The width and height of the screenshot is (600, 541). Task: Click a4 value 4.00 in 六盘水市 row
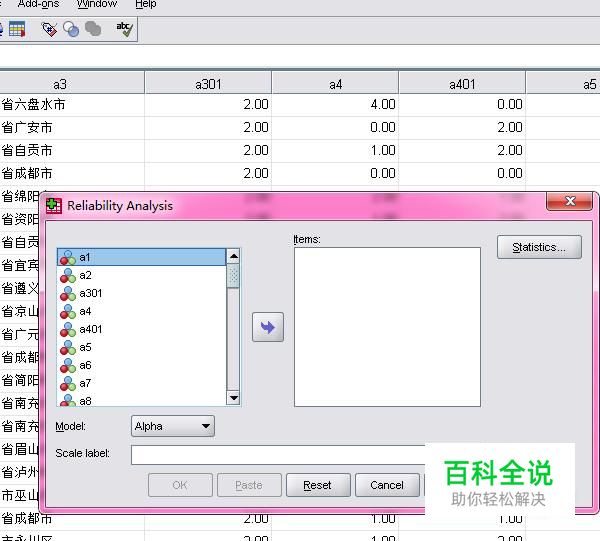point(335,104)
